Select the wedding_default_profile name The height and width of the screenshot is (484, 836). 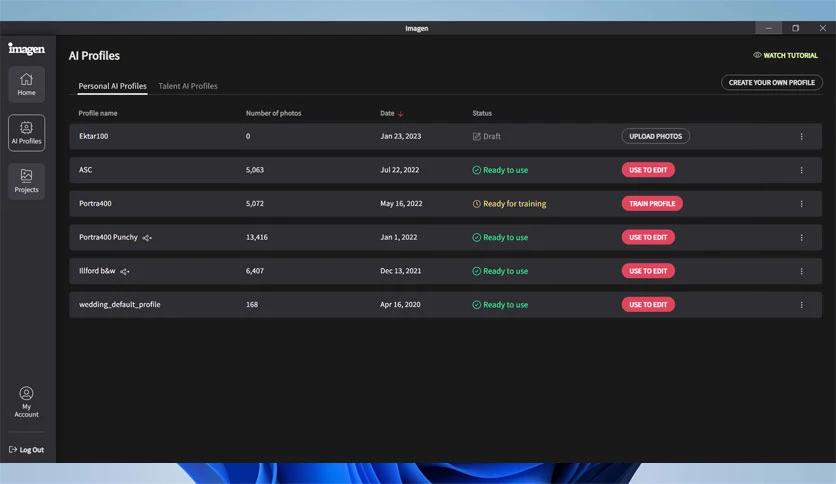[119, 304]
